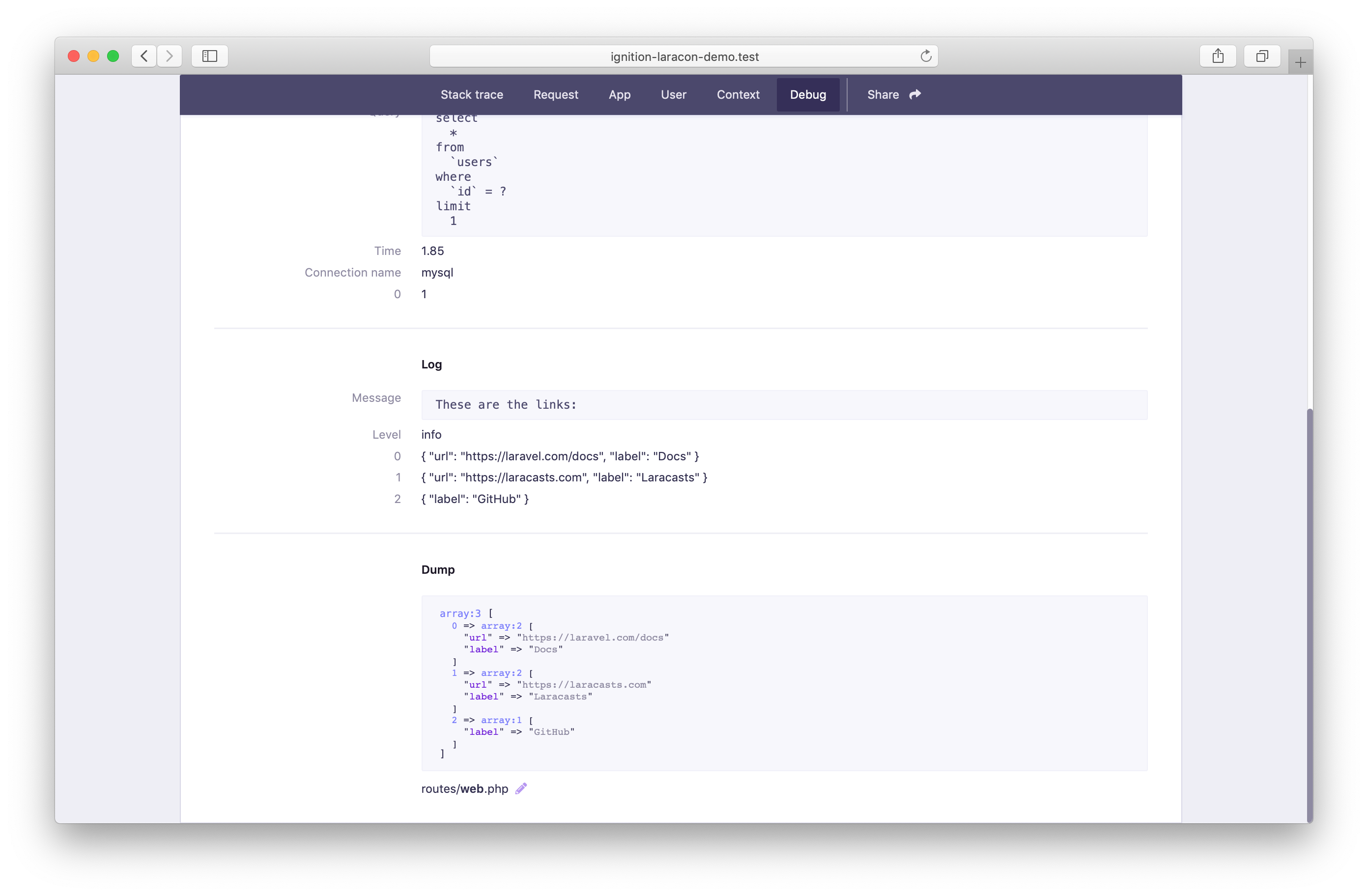Click the page vertical scrollbar thumb
This screenshot has width=1368, height=896.
click(x=1310, y=615)
